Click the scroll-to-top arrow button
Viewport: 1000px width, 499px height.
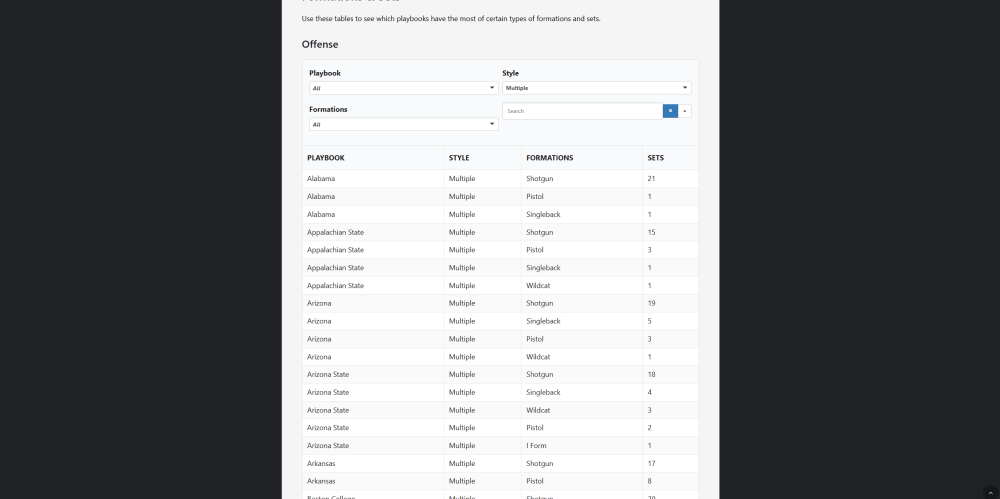pos(990,492)
